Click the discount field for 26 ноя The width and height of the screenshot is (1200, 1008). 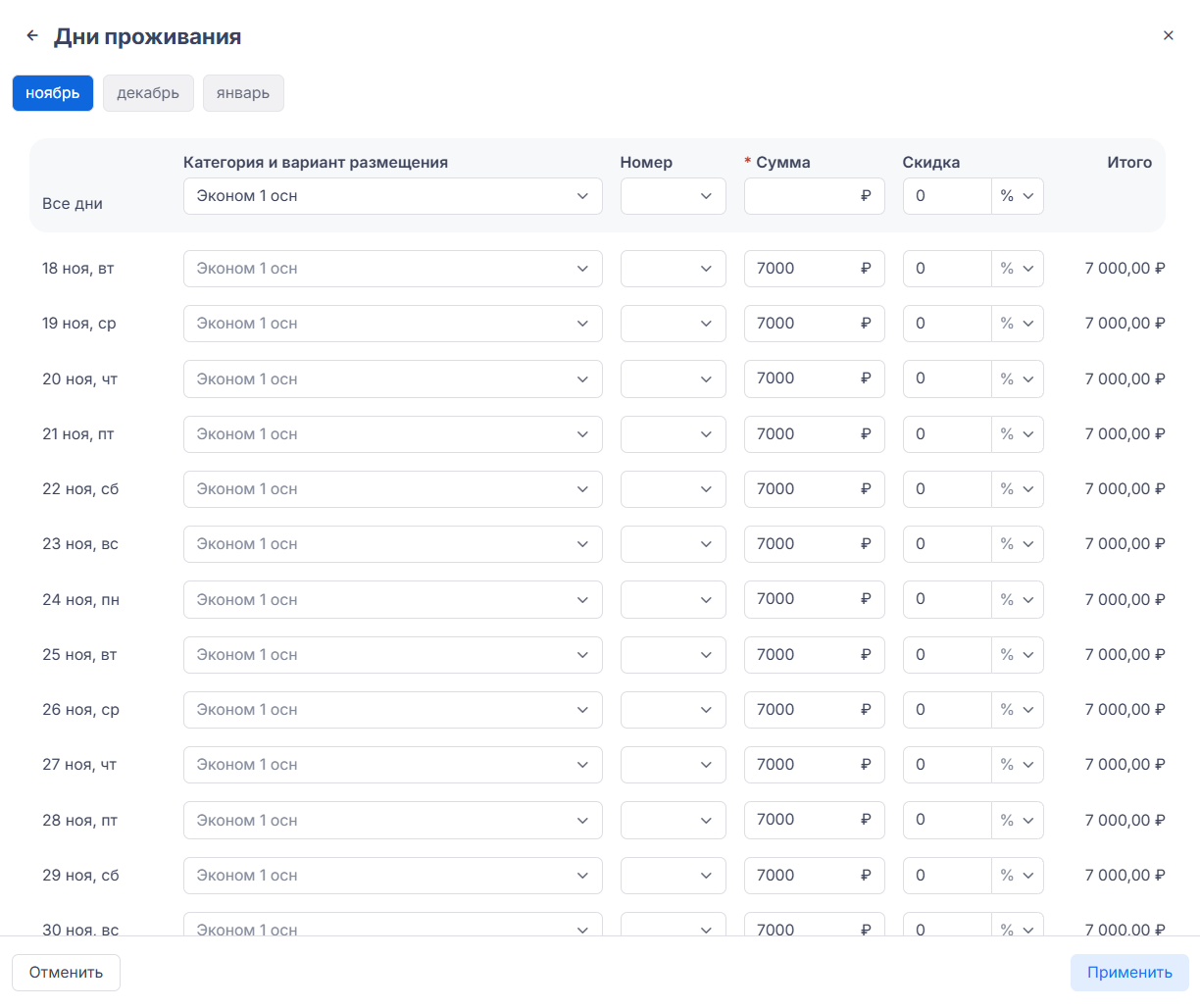coord(946,710)
